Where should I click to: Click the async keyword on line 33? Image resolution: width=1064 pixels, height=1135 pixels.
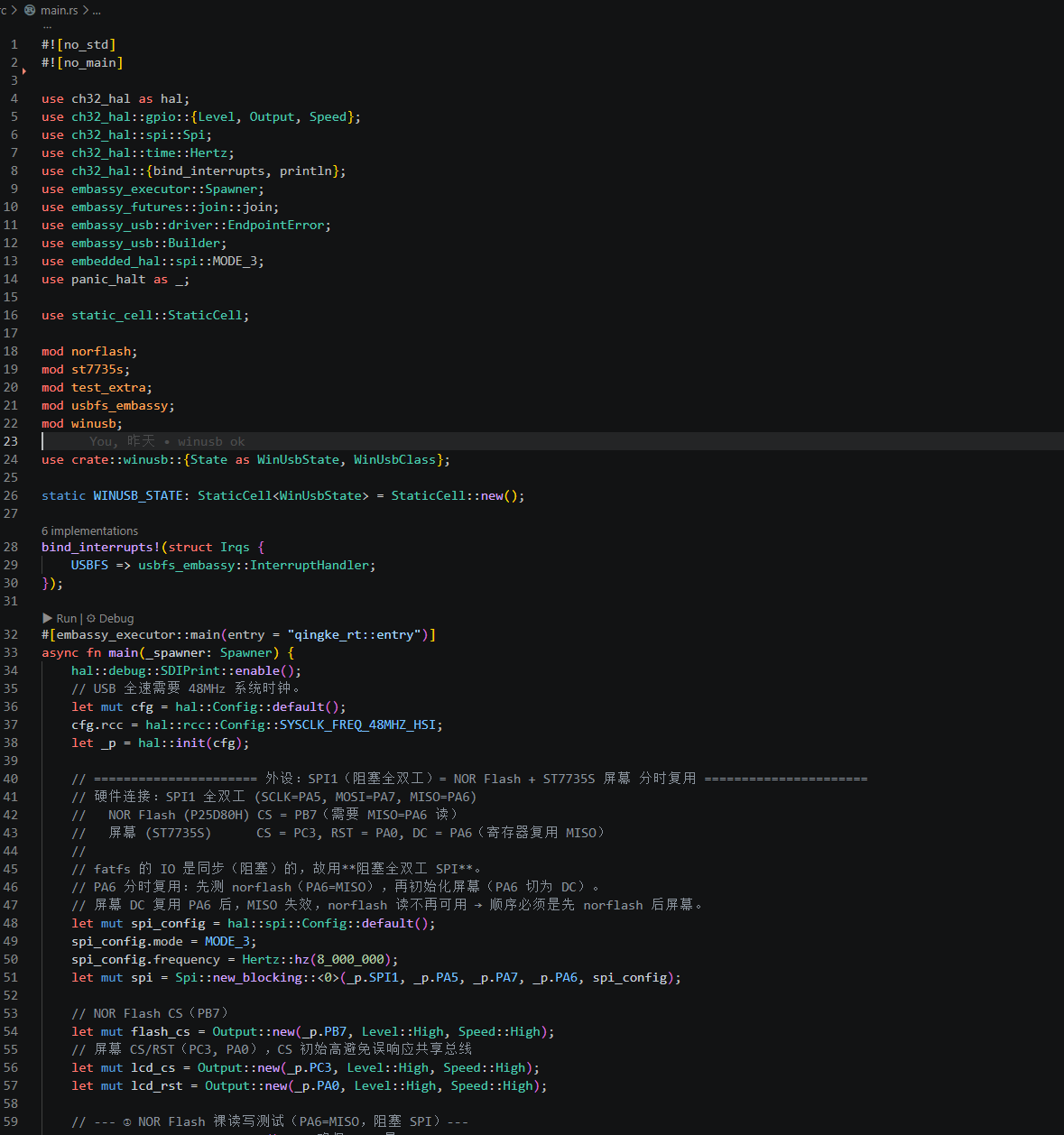[x=60, y=652]
